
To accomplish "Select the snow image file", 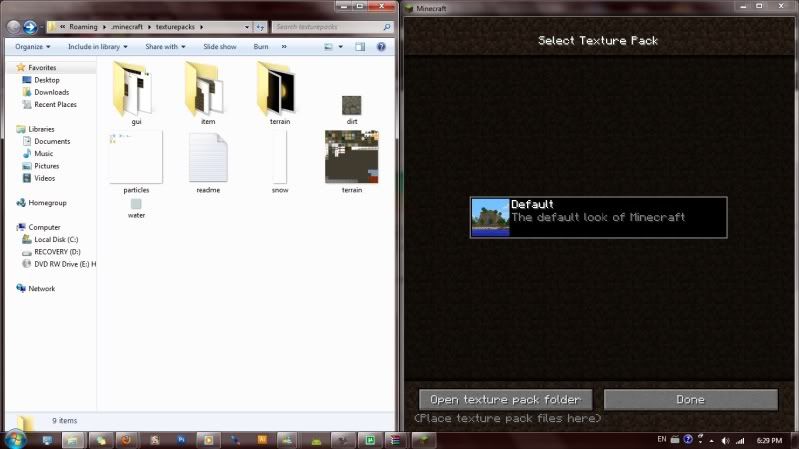I will pyautogui.click(x=280, y=161).
